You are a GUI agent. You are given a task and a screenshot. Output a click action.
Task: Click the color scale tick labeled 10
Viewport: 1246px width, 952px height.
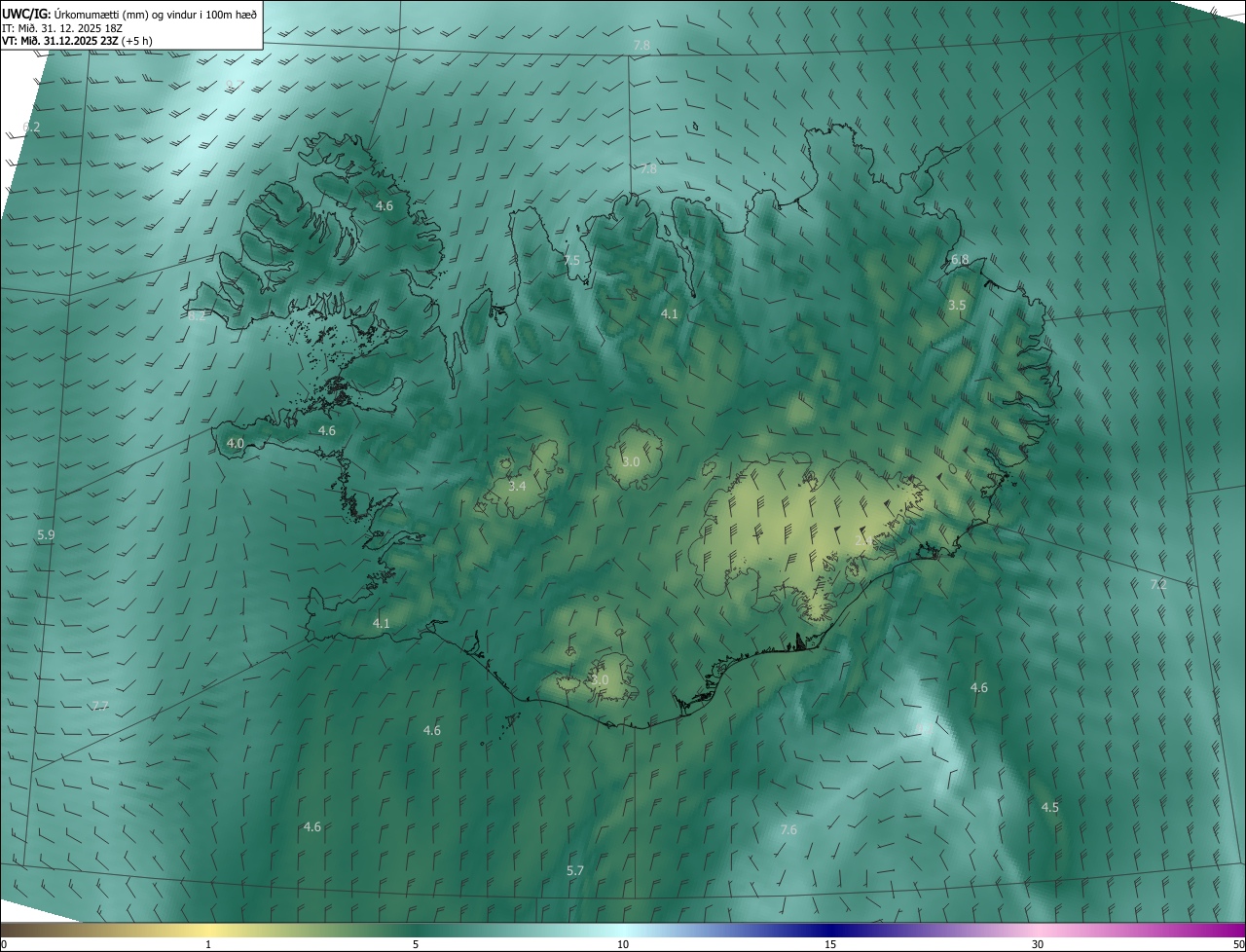(623, 944)
